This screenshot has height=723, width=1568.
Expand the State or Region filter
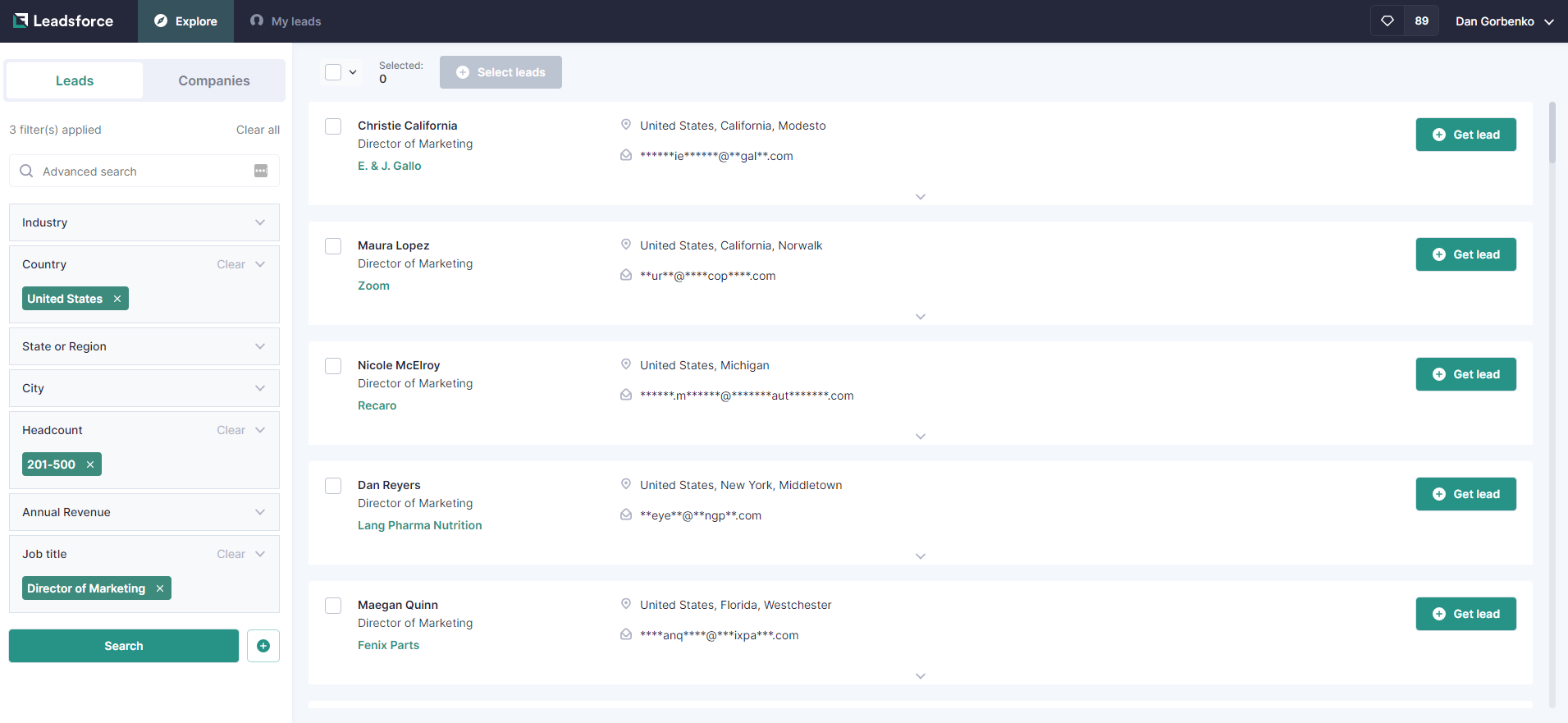point(144,346)
